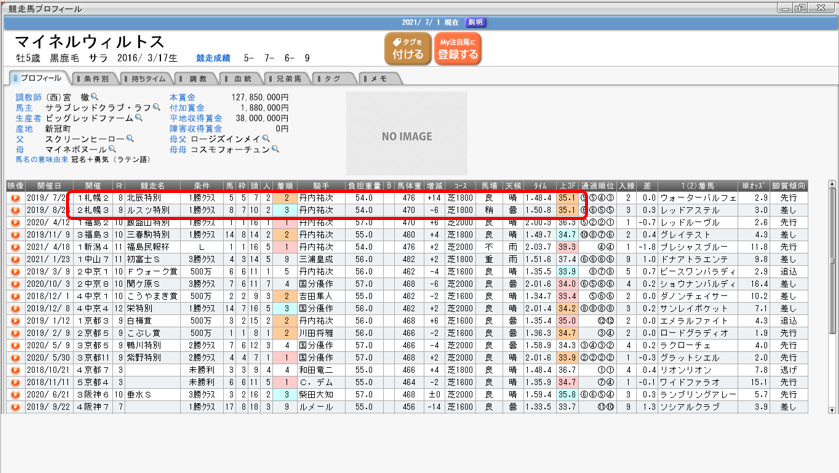Click the magnifier icon next to trainer 宮徹
Image resolution: width=839 pixels, height=473 pixels.
(96, 97)
